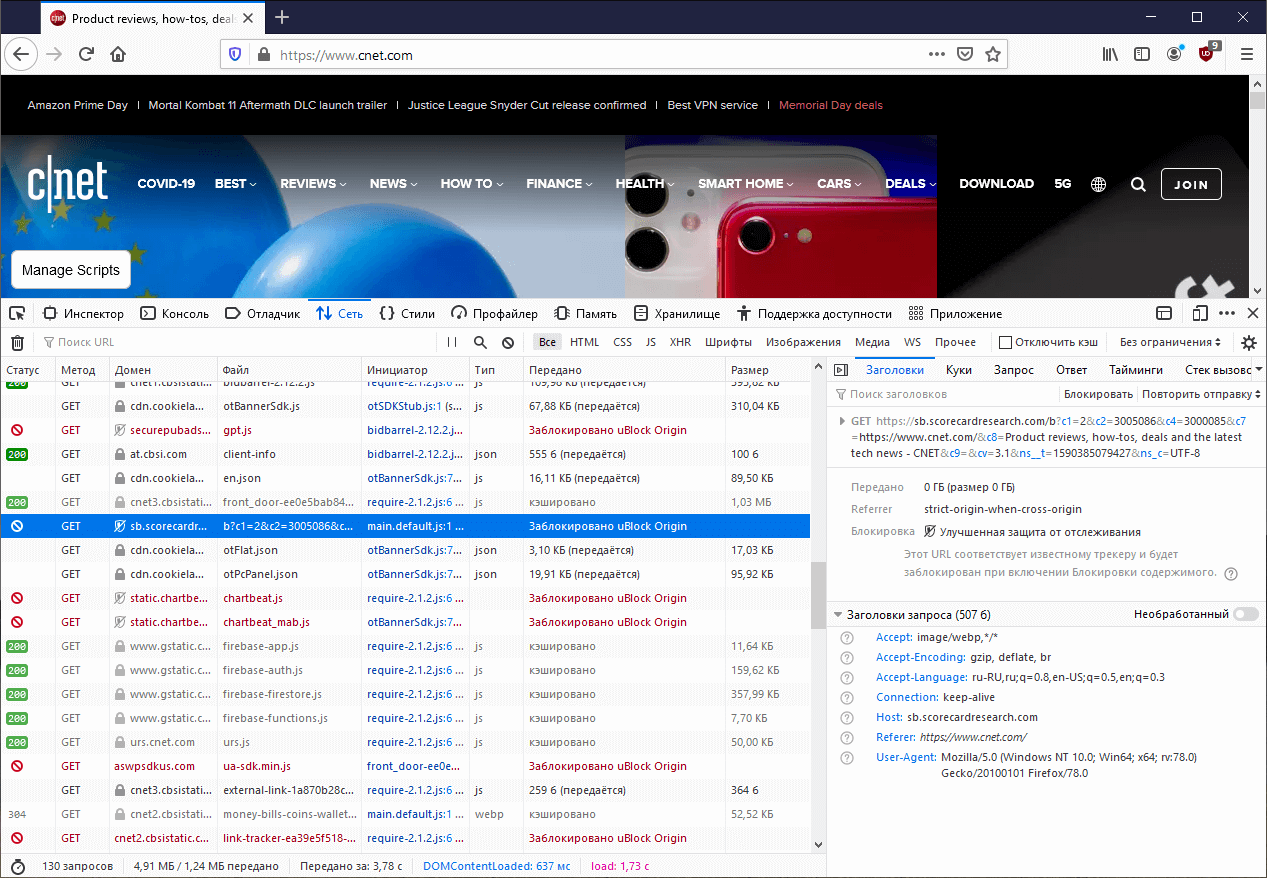Click Manage Scripts button
The width and height of the screenshot is (1267, 878).
pos(71,270)
